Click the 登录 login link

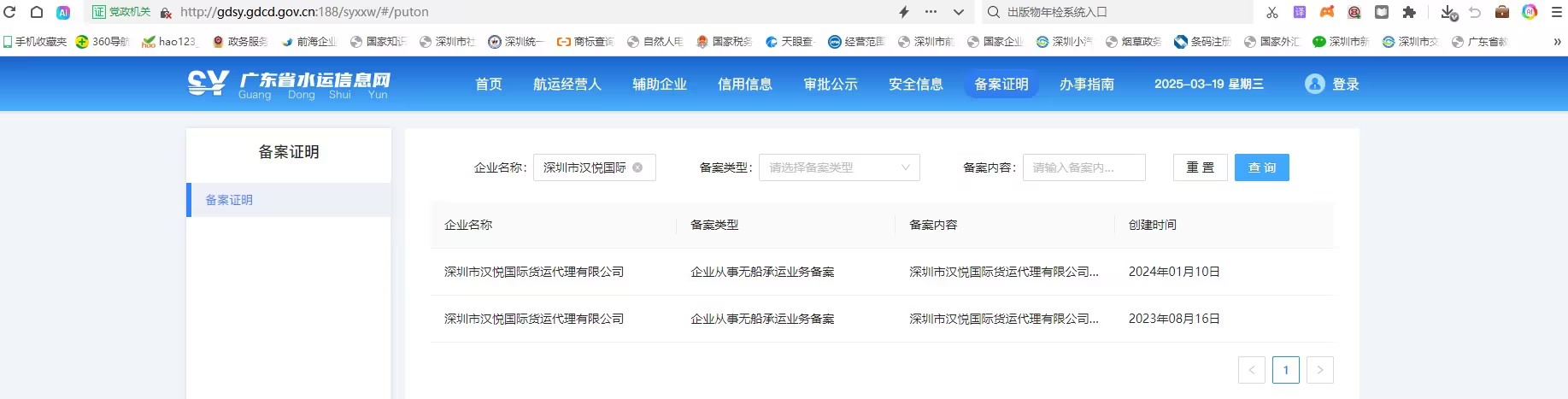(x=1346, y=84)
